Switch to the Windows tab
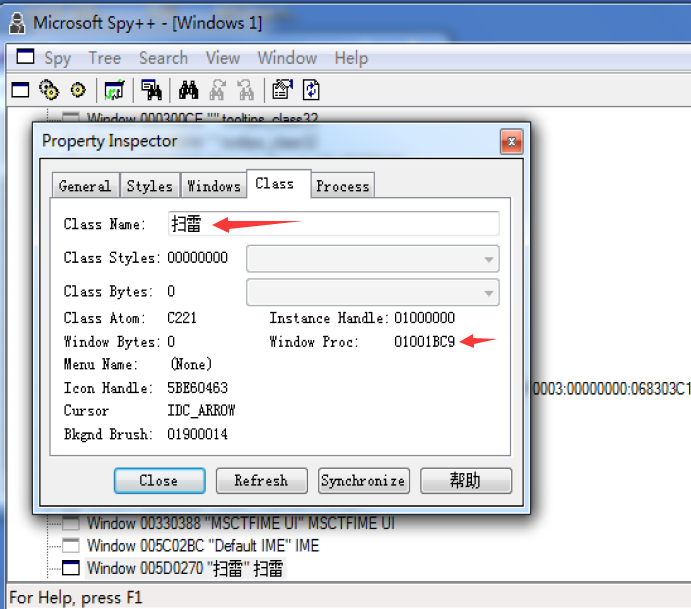The height and width of the screenshot is (609, 691). (x=214, y=185)
